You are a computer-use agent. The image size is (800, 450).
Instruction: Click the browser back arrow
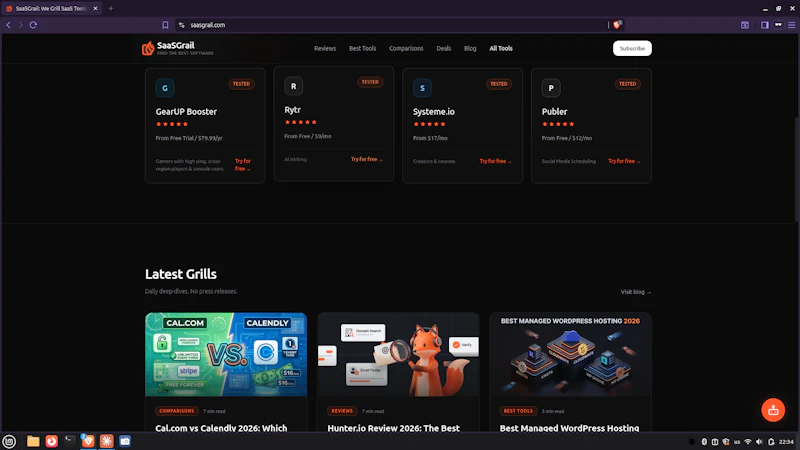[9, 25]
